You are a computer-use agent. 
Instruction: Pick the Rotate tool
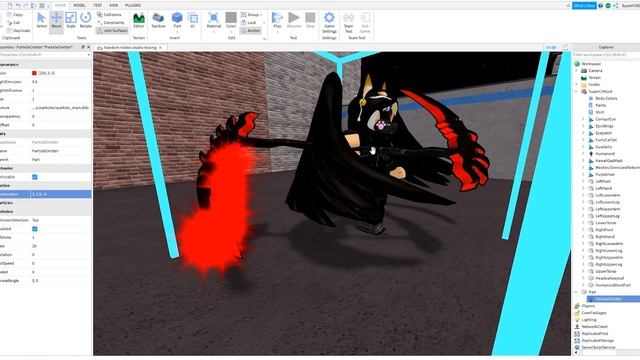pyautogui.click(x=86, y=20)
